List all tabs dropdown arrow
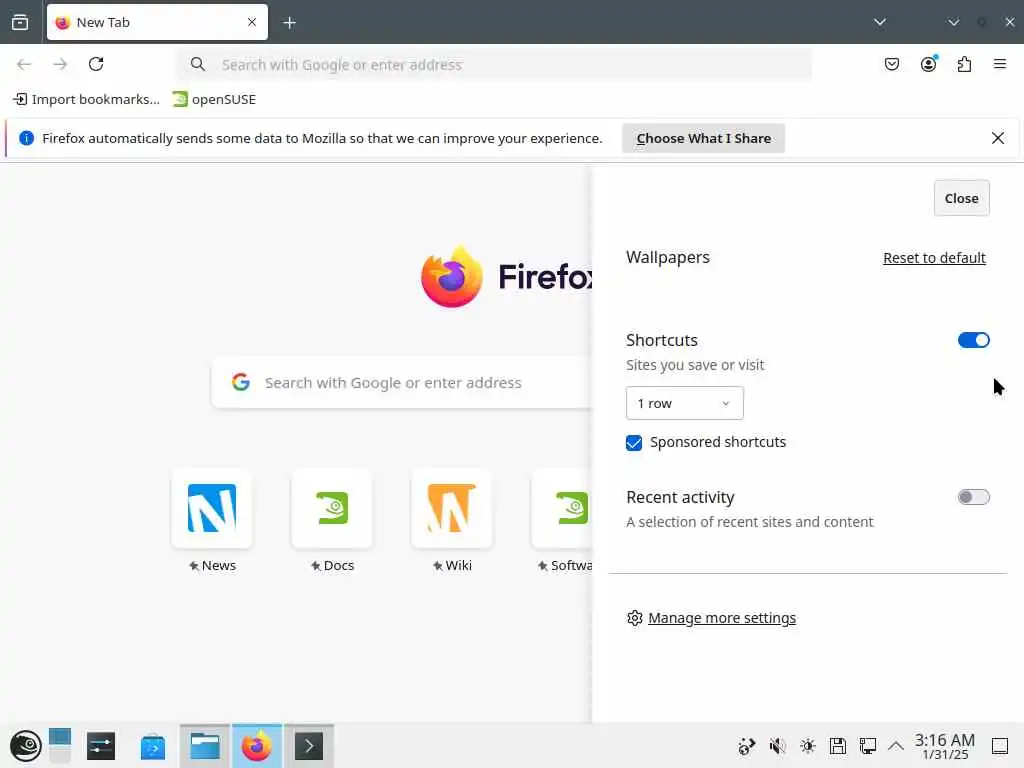 click(x=880, y=22)
